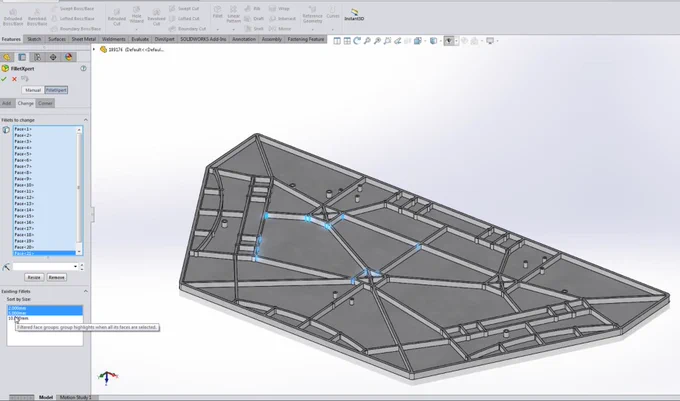Select Lofted Boss/Base in the ribbon
The height and width of the screenshot is (401, 680).
[x=72, y=19]
